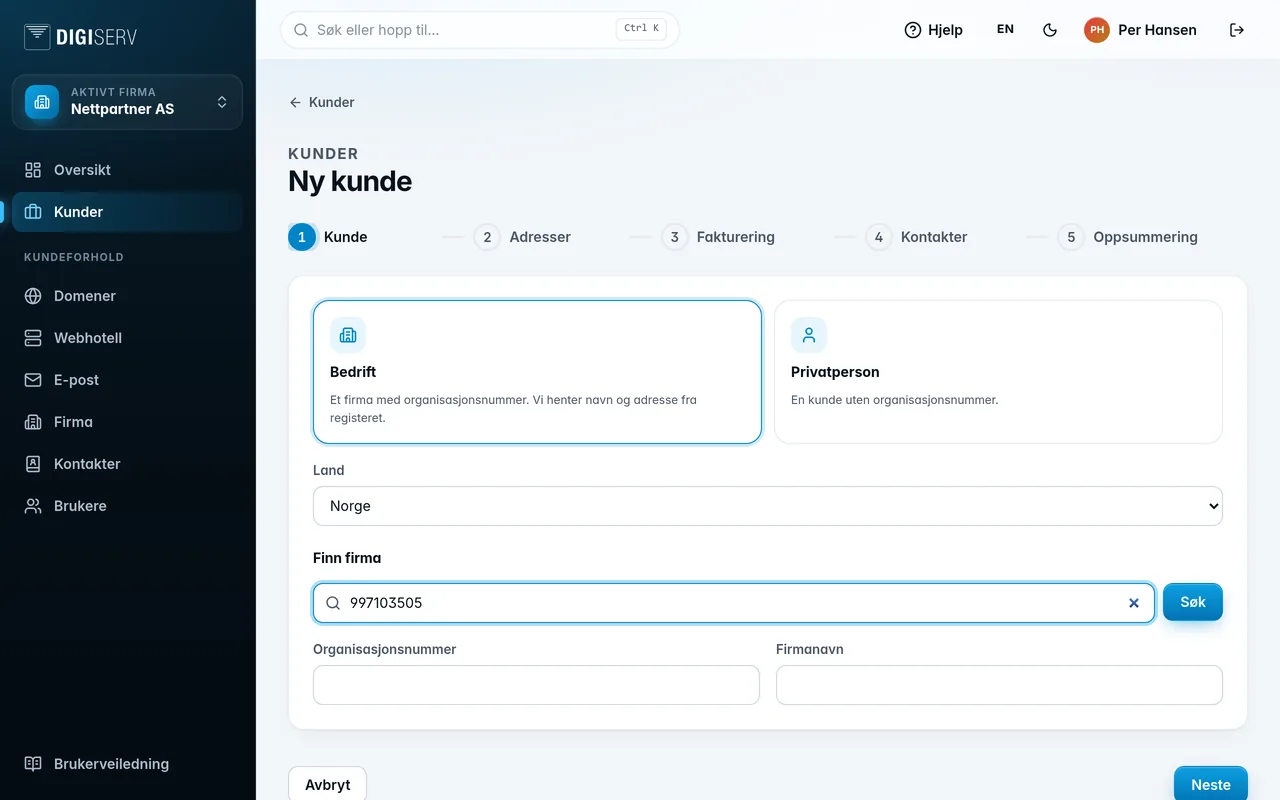Select the Bedrift customer type card
Image resolution: width=1280 pixels, height=800 pixels.
coord(537,372)
